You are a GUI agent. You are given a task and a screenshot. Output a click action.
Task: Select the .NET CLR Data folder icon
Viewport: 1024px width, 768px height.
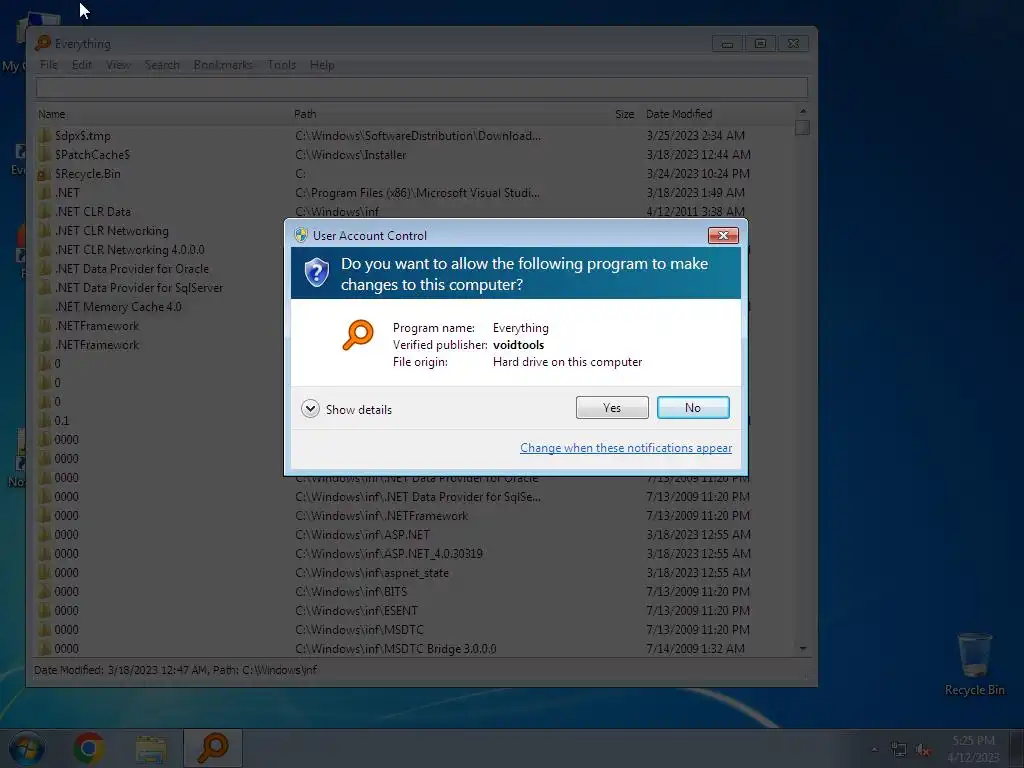(44, 212)
